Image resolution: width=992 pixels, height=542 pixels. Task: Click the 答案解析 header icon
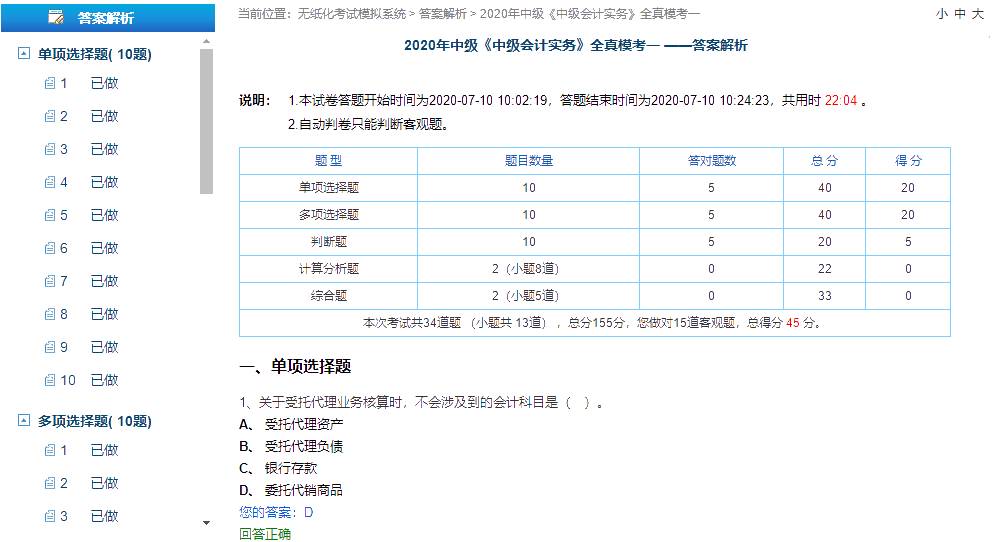coord(56,17)
